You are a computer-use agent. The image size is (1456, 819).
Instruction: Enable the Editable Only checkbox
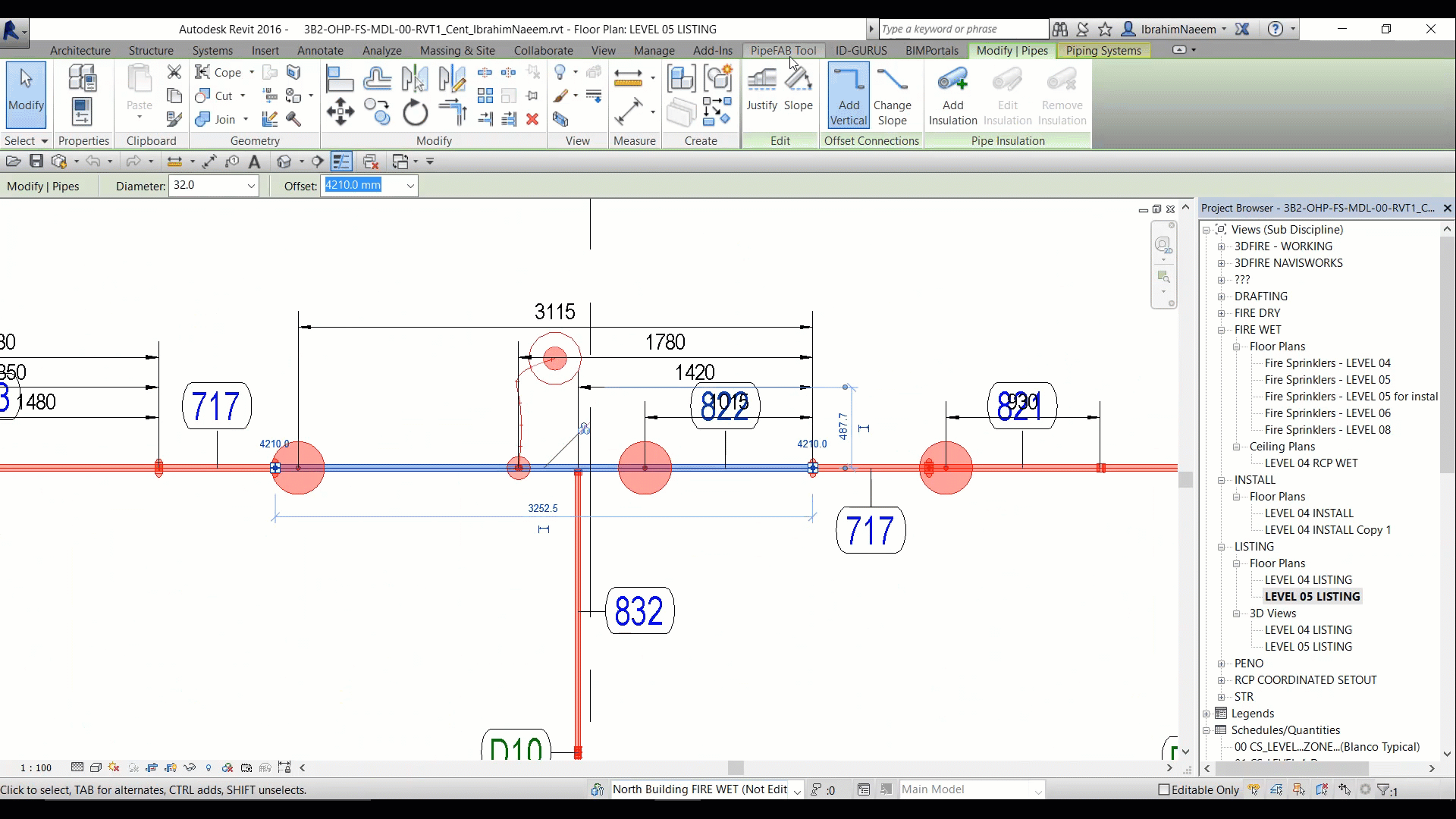pyautogui.click(x=1164, y=790)
